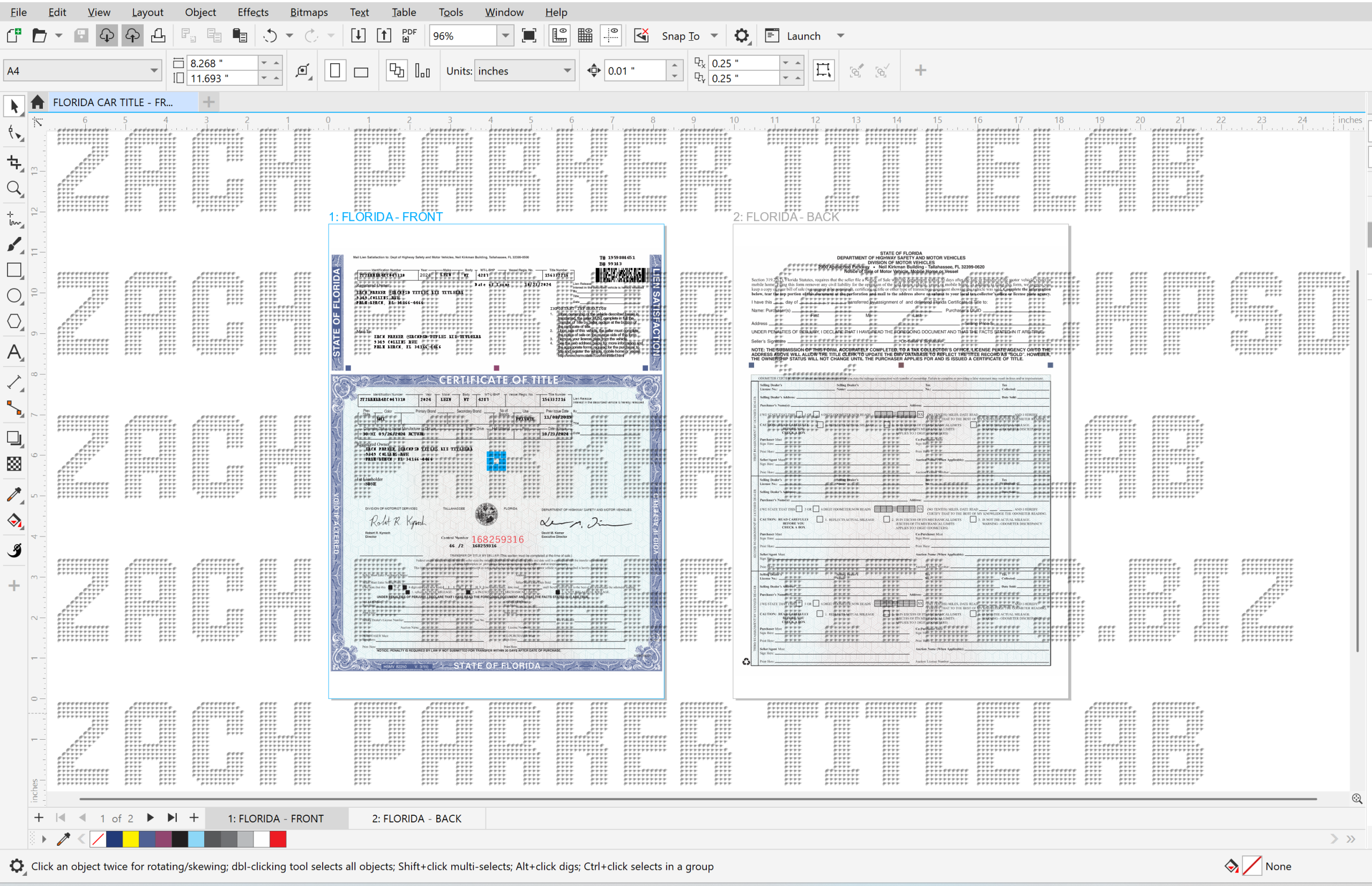This screenshot has width=1372, height=886.
Task: Click the Launch button
Action: pyautogui.click(x=804, y=36)
